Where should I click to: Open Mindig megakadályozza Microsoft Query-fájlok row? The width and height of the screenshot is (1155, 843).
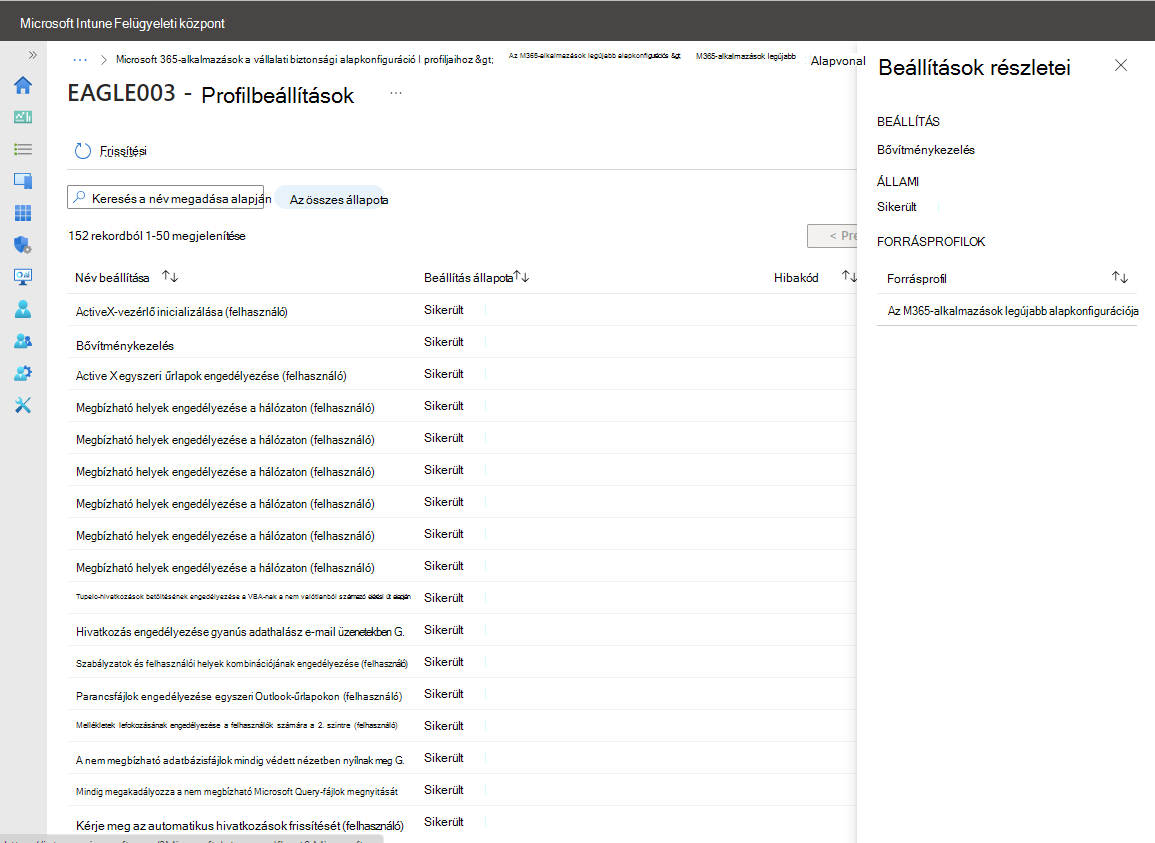click(x=236, y=792)
